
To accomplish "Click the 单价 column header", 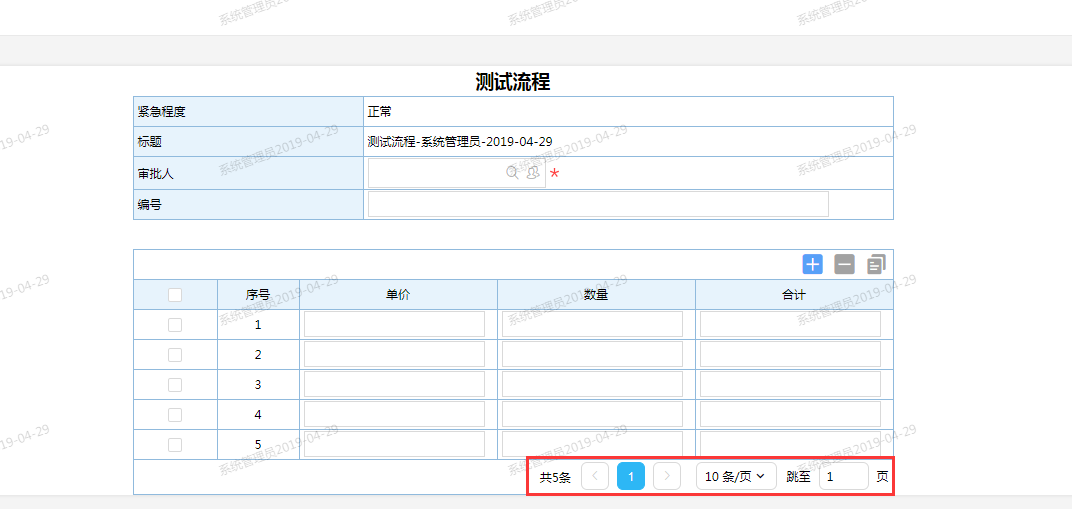I will (398, 295).
